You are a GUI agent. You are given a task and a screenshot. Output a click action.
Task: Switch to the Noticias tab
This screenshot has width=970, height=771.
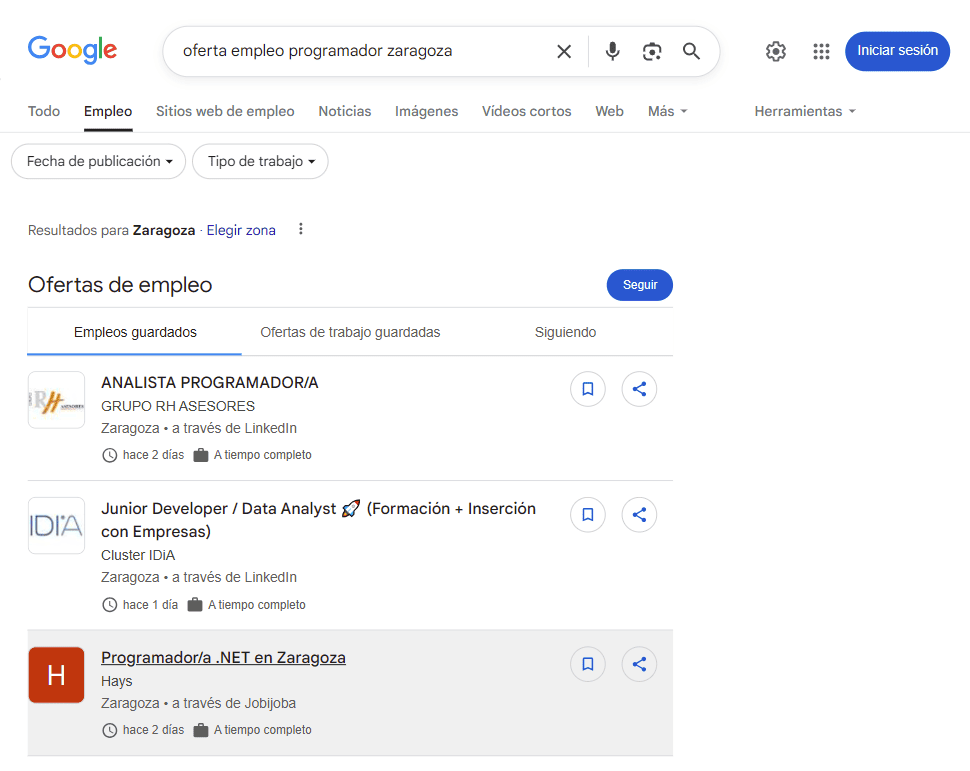pyautogui.click(x=345, y=111)
